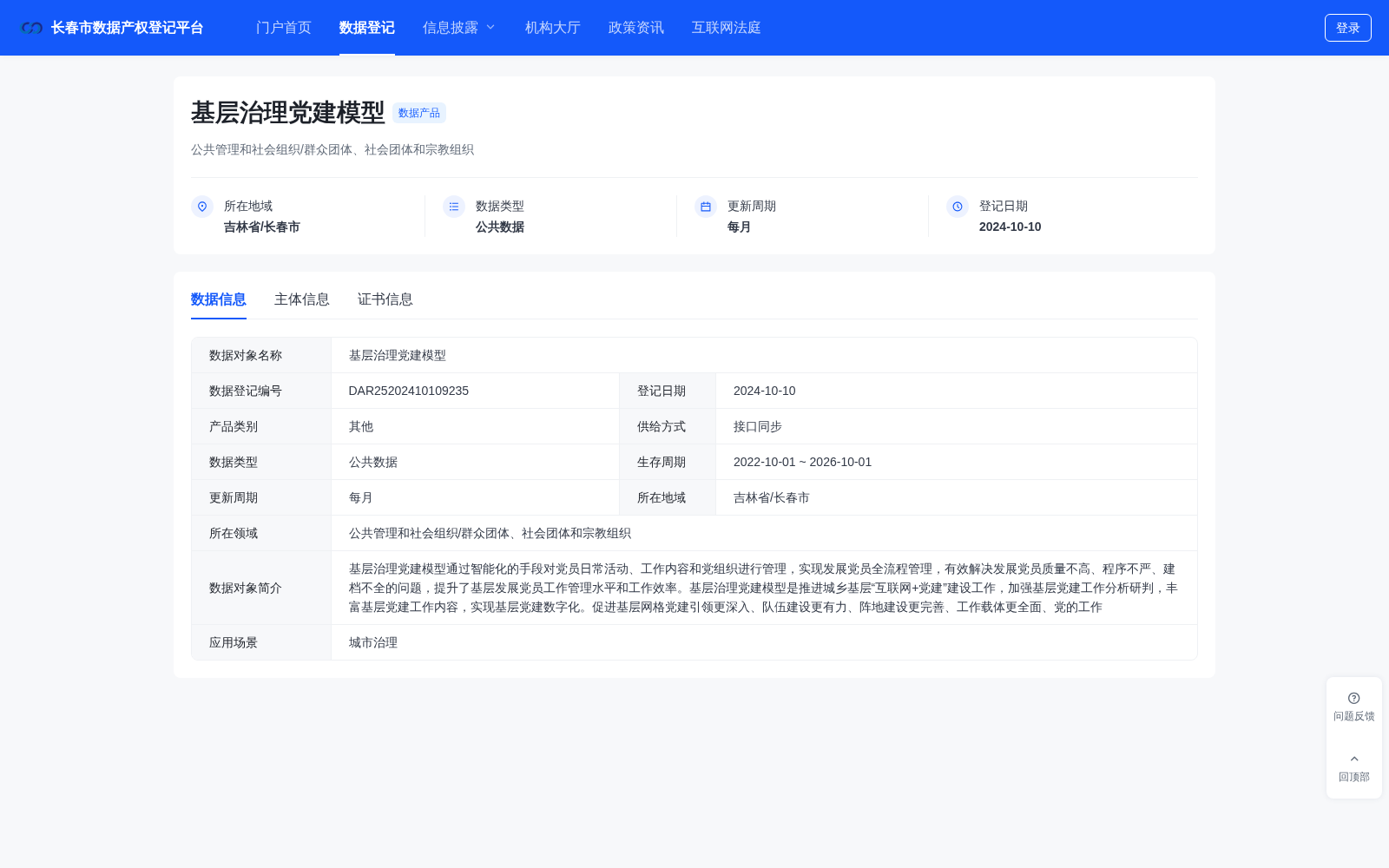The image size is (1389, 868).
Task: Click the list icon beside 数据类型
Action: coord(454,207)
